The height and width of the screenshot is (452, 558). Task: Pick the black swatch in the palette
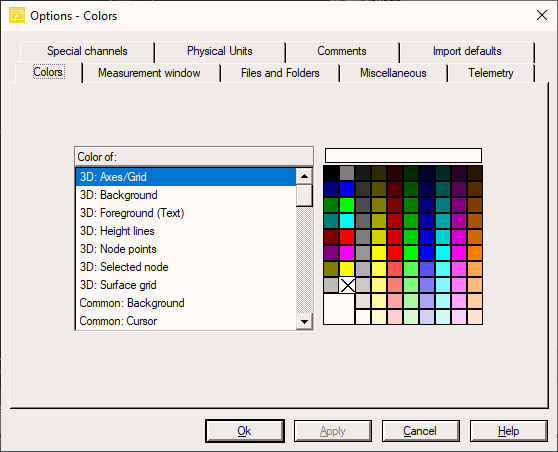tap(331, 173)
